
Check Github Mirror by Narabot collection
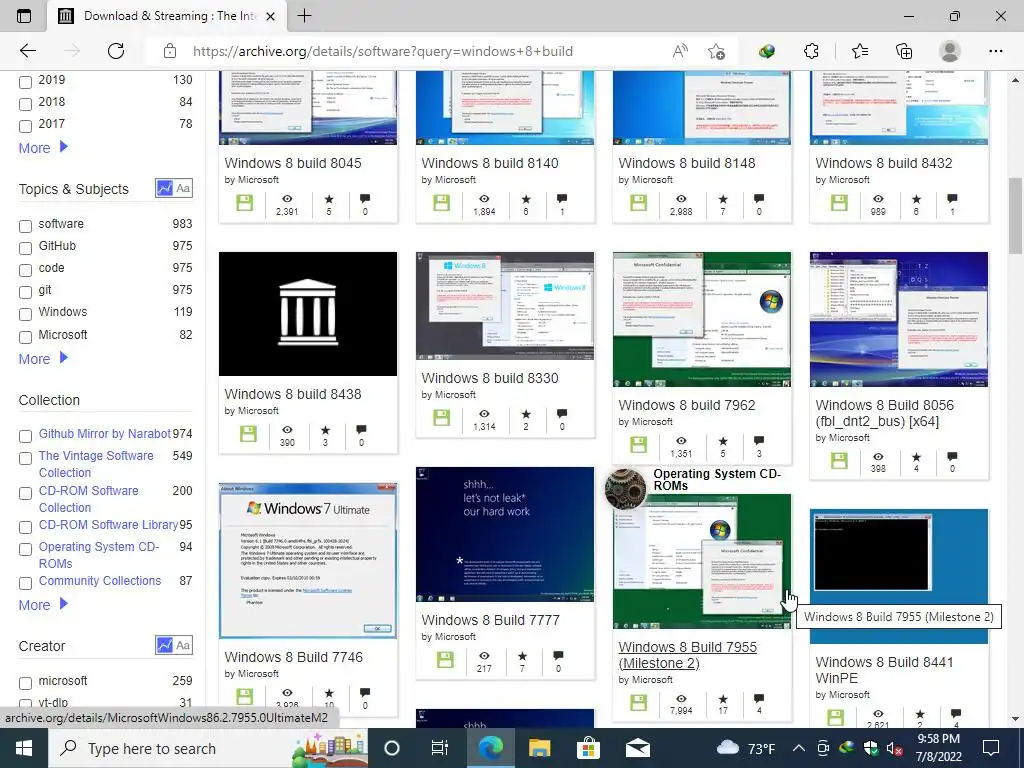(x=25, y=436)
